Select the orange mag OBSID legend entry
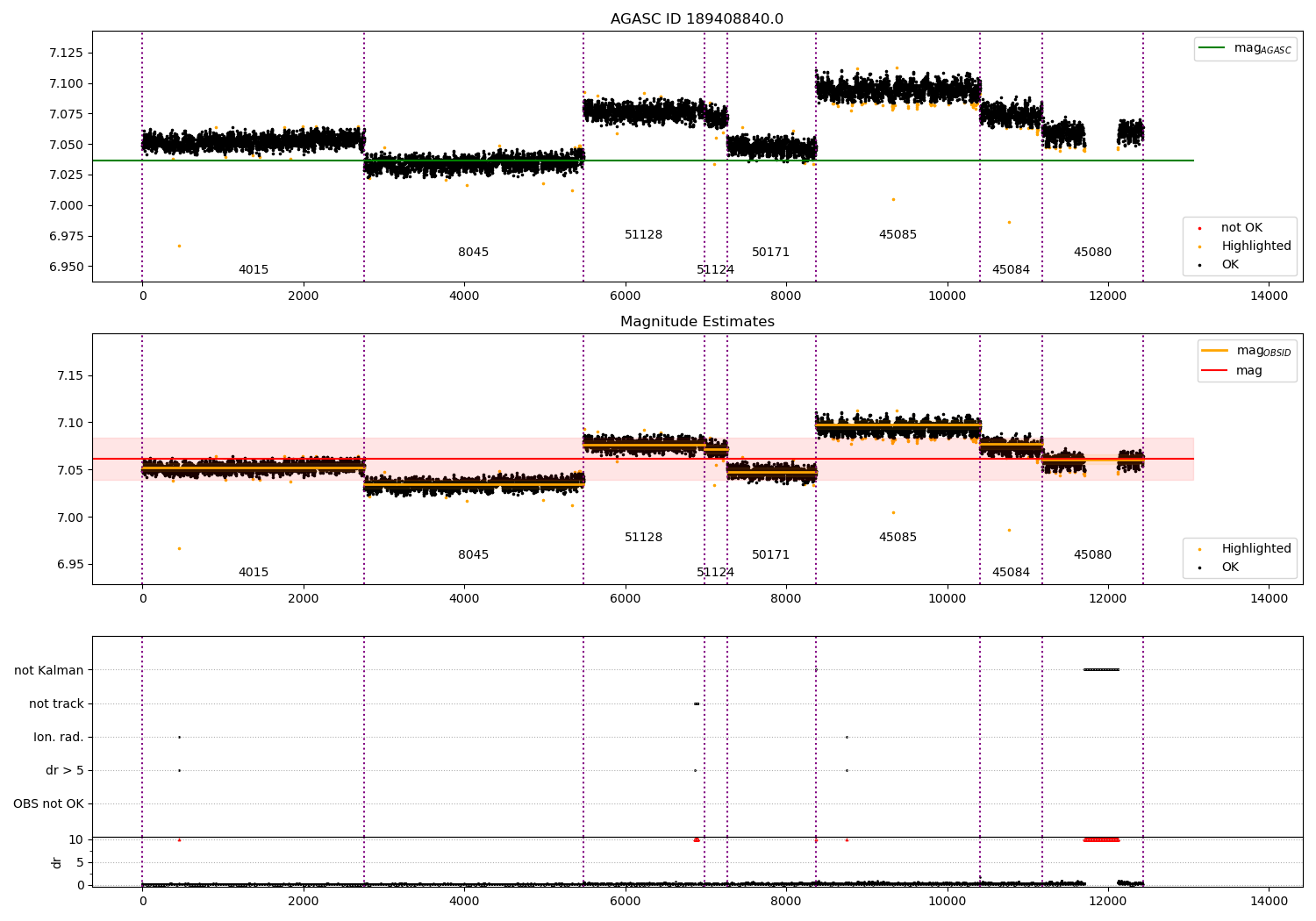The image size is (1316, 921). (x=1246, y=351)
